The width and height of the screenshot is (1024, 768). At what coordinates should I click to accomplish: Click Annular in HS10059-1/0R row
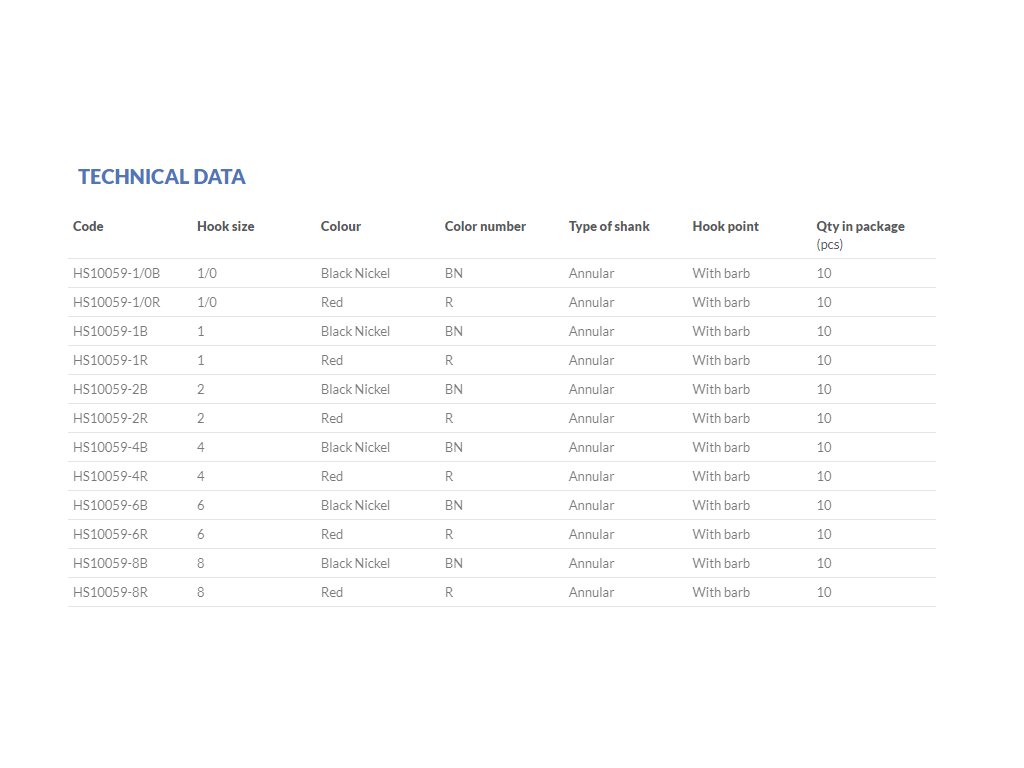pos(591,302)
